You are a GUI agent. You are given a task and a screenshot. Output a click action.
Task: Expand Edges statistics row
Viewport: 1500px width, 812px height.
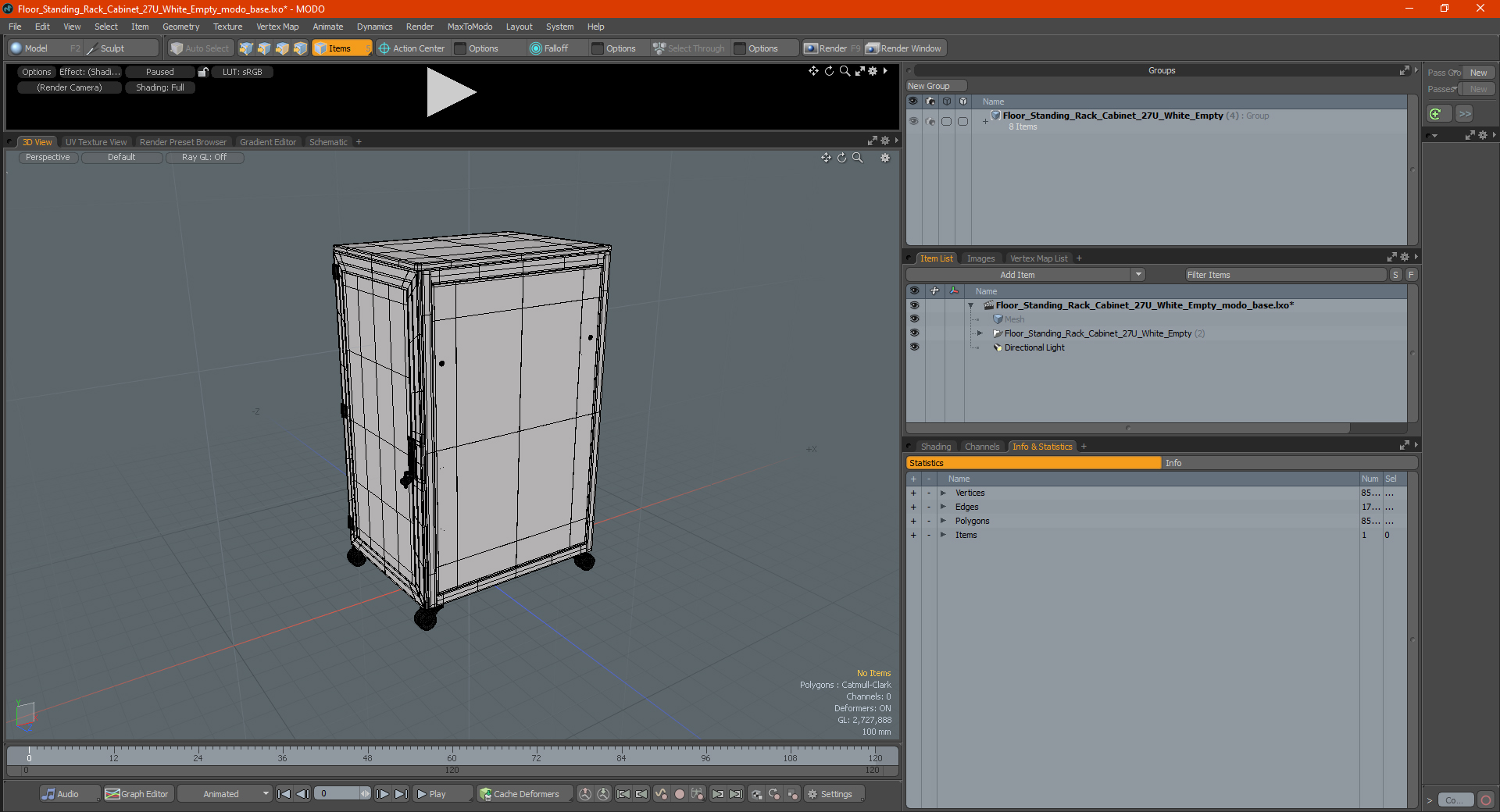944,507
